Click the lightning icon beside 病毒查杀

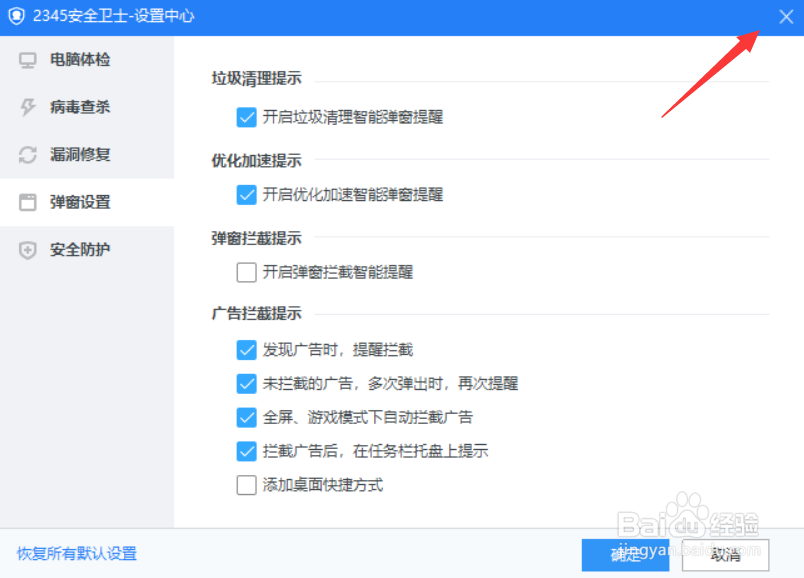click(x=28, y=107)
